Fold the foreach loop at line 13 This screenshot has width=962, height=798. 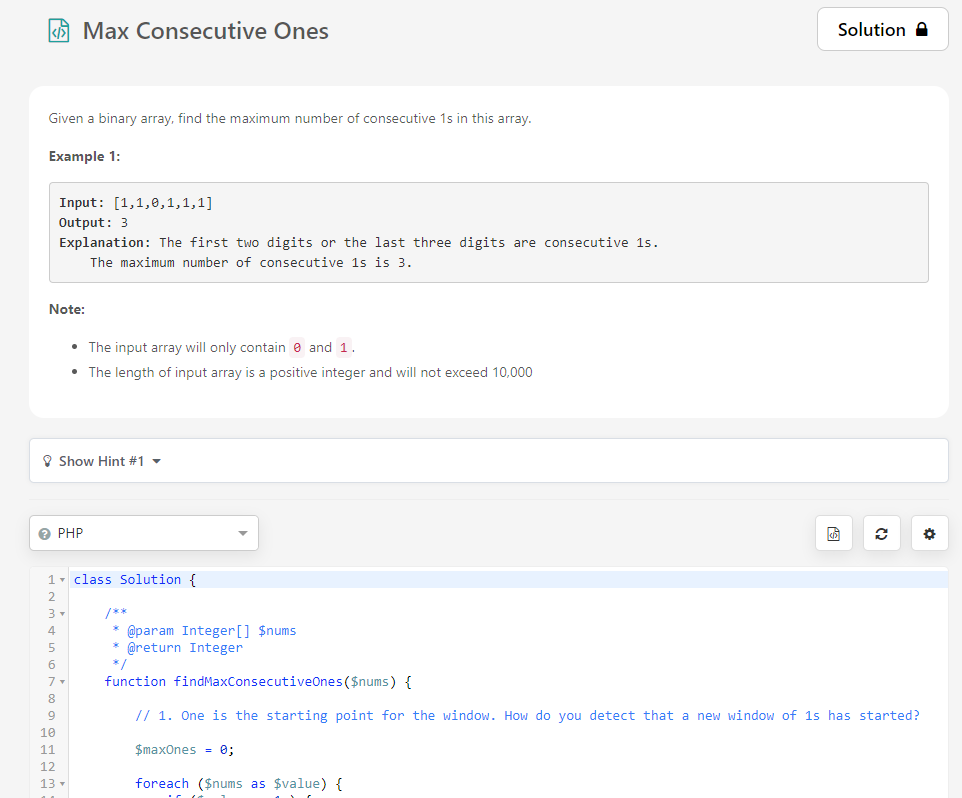[x=63, y=784]
